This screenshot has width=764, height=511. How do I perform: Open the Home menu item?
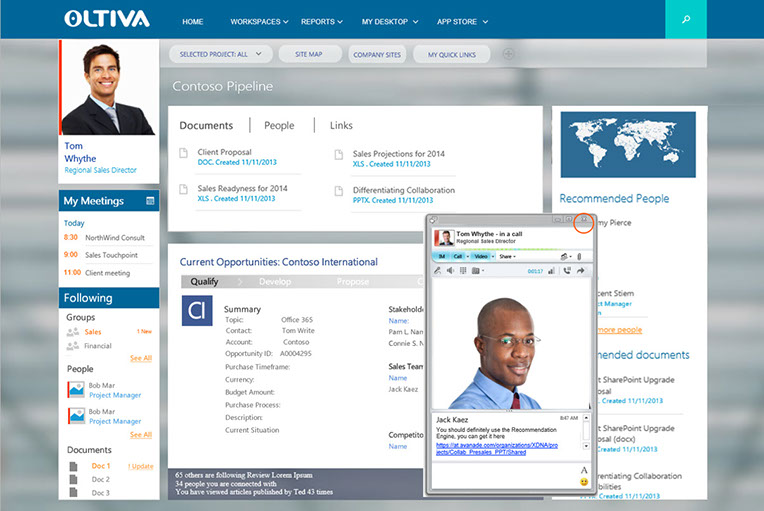coord(192,21)
